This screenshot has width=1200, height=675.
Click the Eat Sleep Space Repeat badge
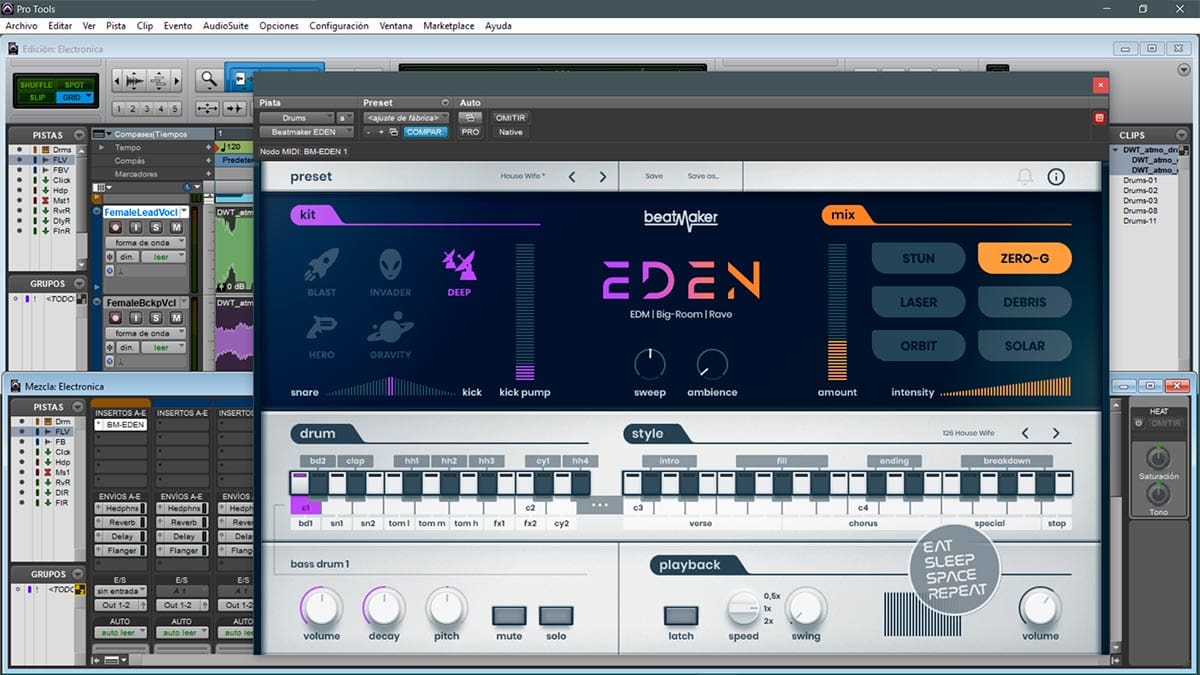[x=955, y=569]
